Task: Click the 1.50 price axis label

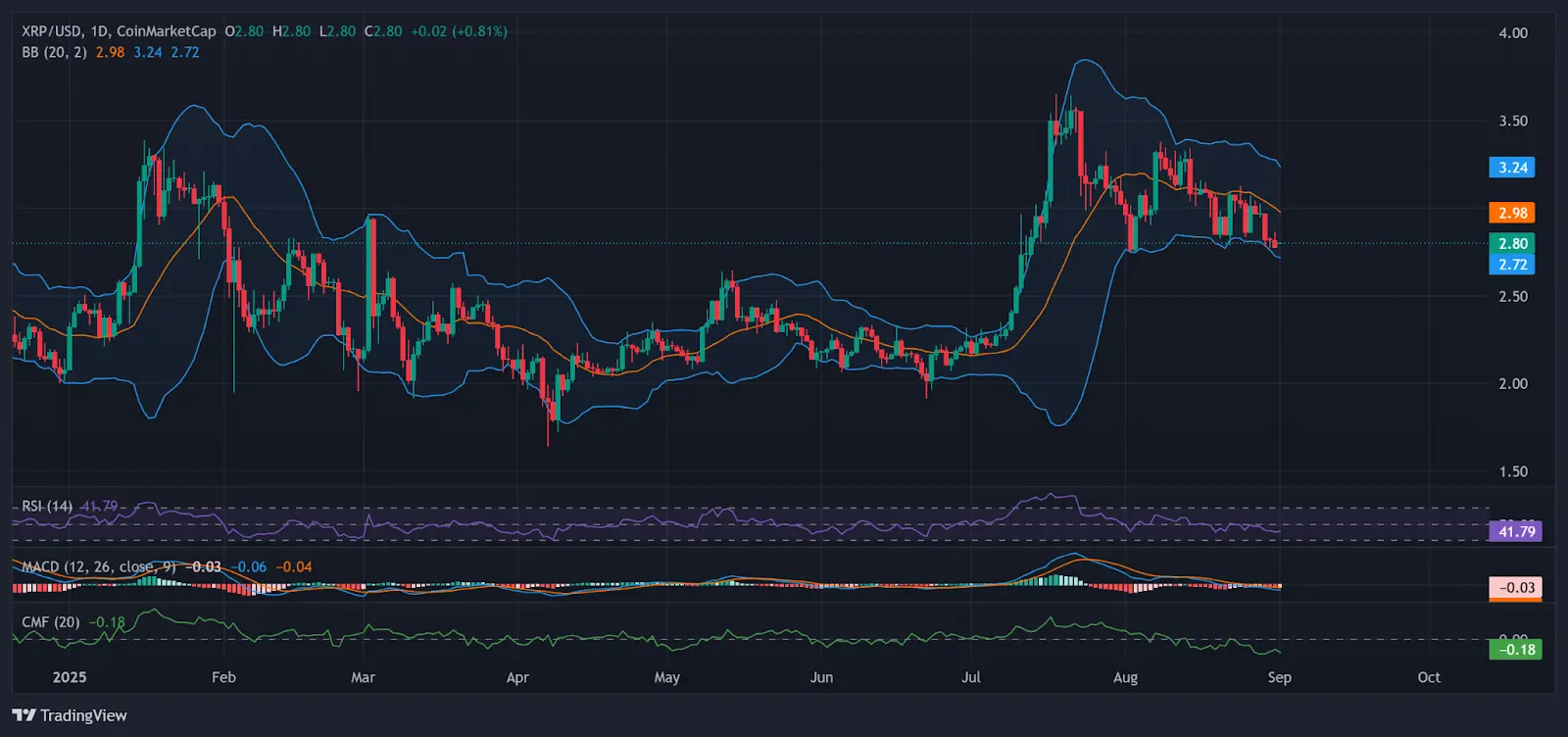Action: (1513, 471)
